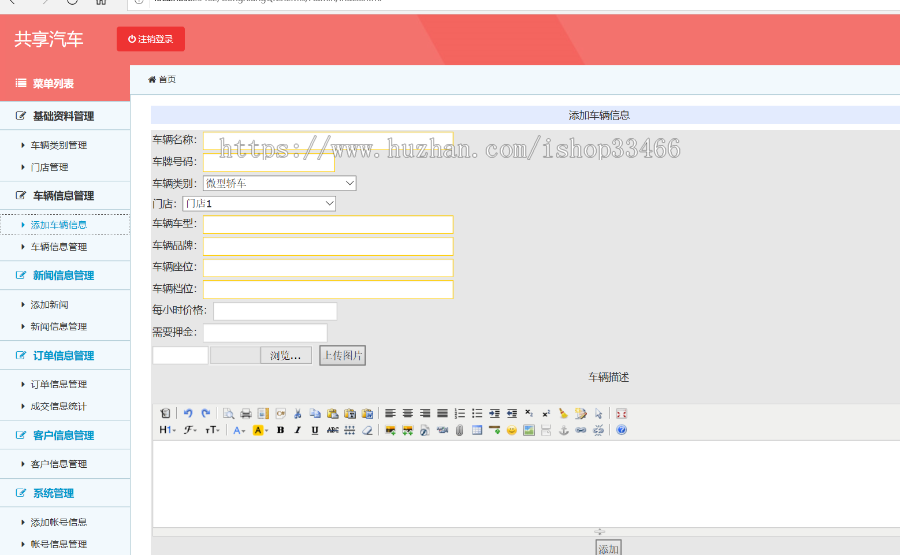Screen dimensions: 900x555
Task: Insert an anchor in editor
Action: 564,430
